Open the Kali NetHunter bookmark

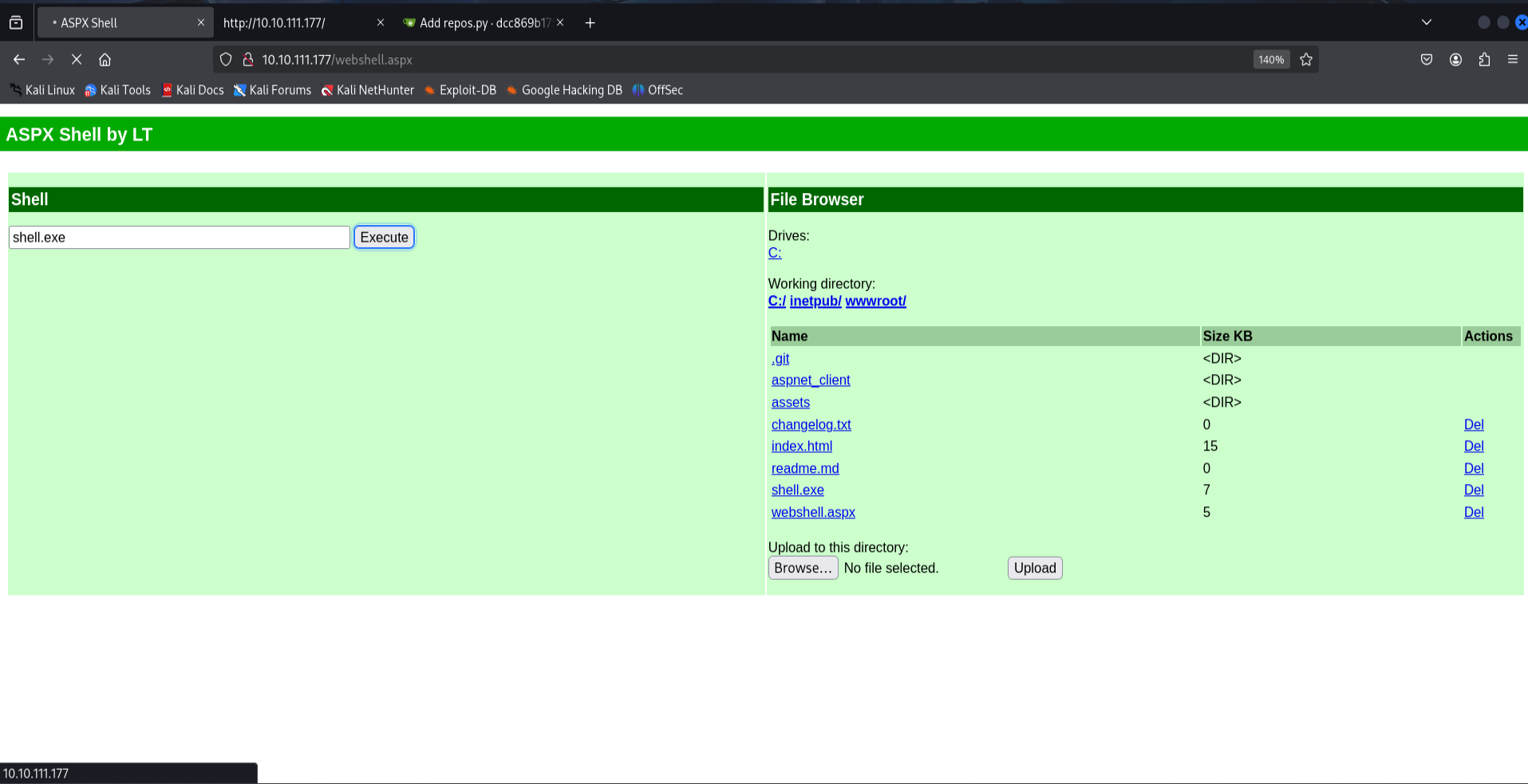(367, 90)
